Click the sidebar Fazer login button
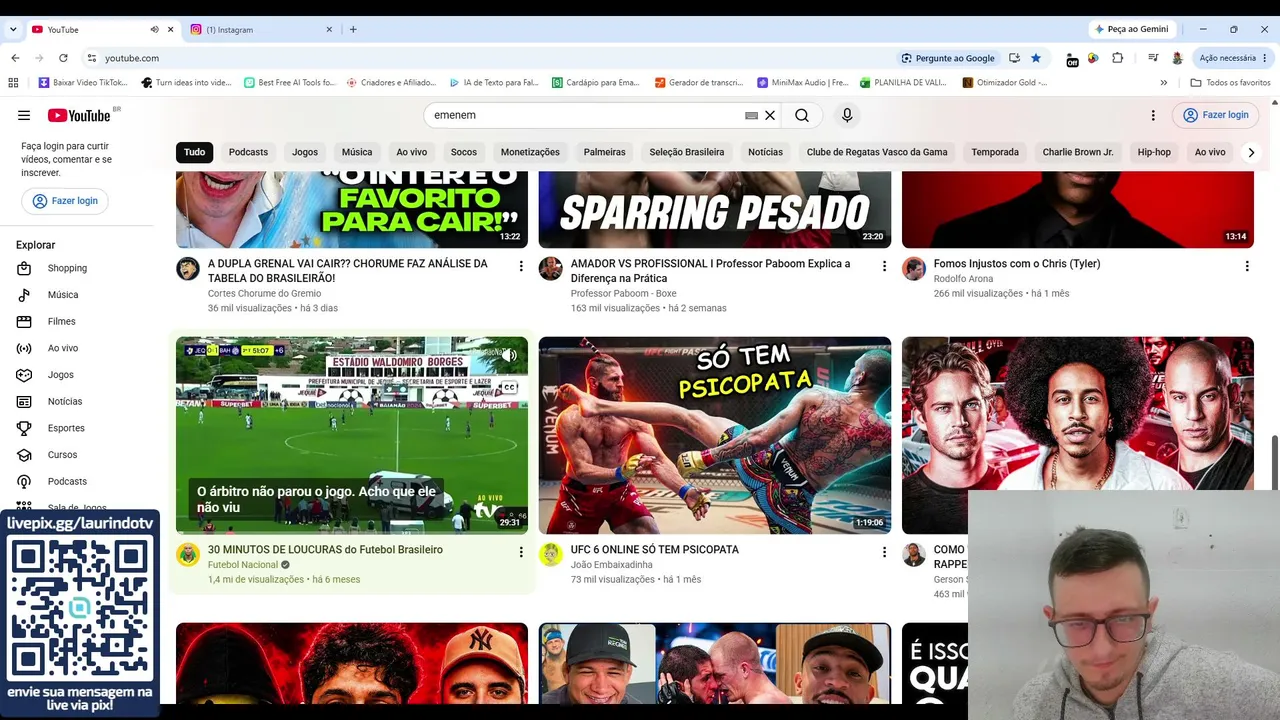Viewport: 1280px width, 720px height. pyautogui.click(x=65, y=201)
